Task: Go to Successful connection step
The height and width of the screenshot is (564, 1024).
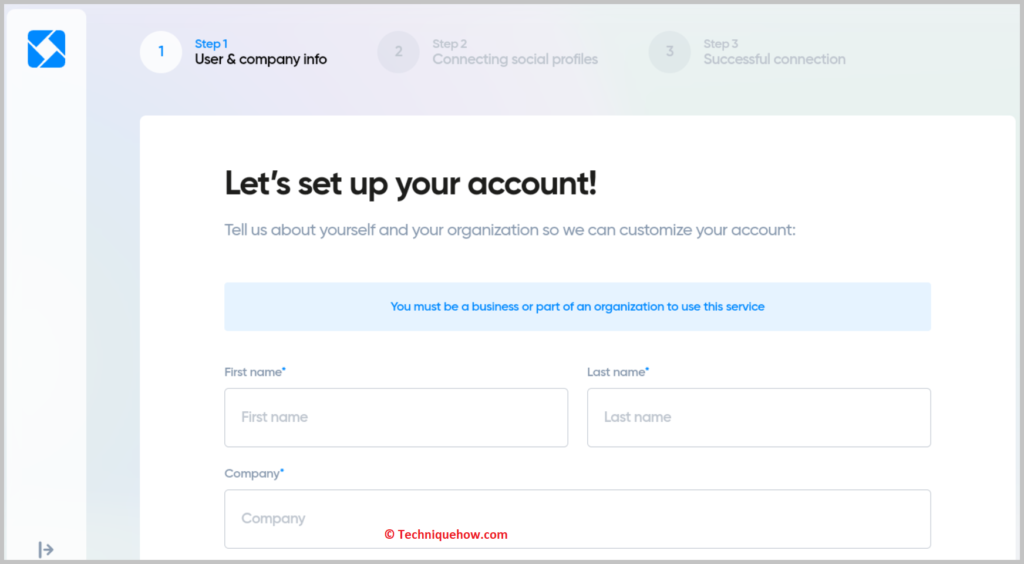Action: pyautogui.click(x=774, y=59)
